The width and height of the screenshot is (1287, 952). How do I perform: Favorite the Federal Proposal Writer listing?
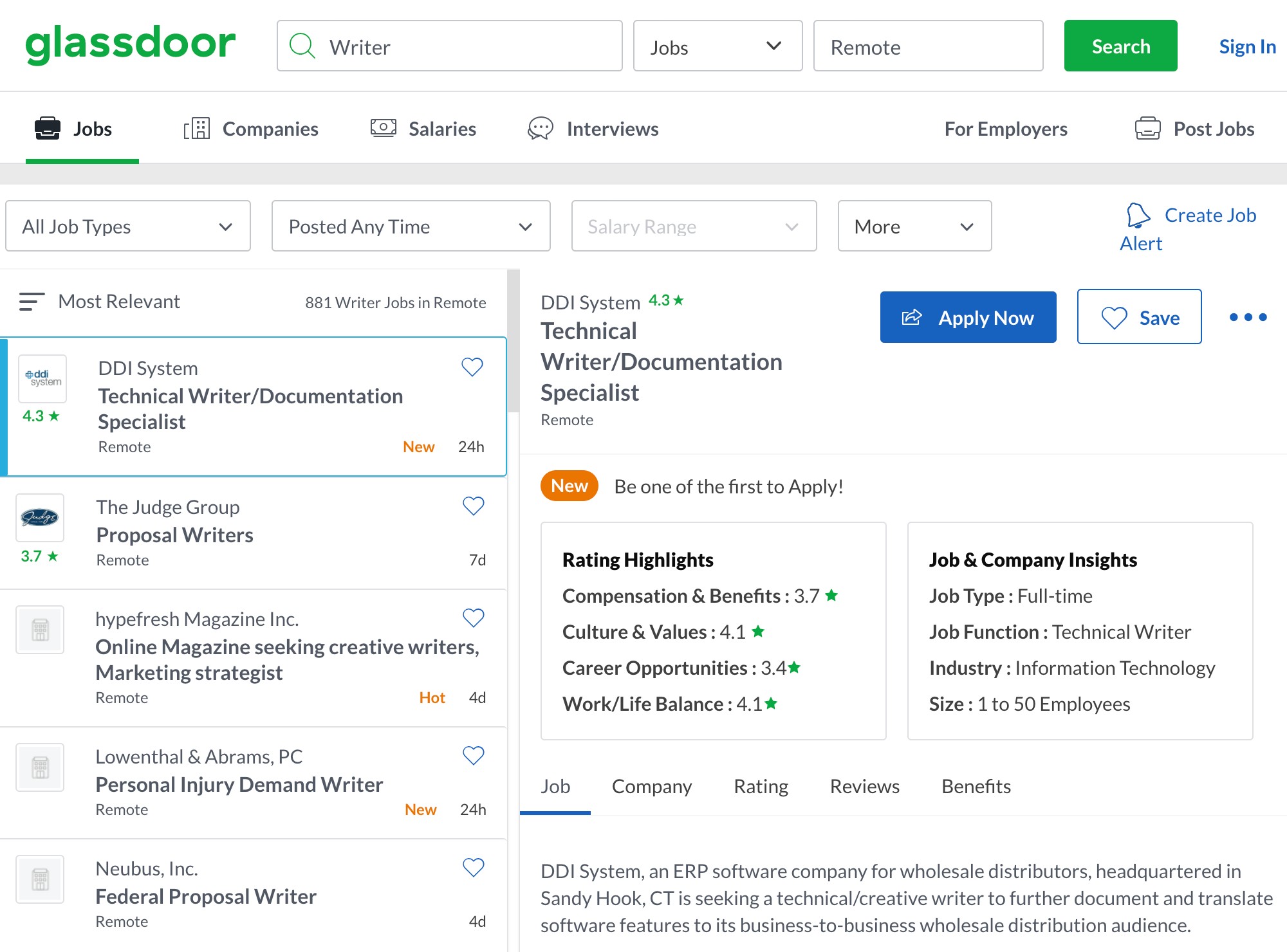pyautogui.click(x=474, y=868)
